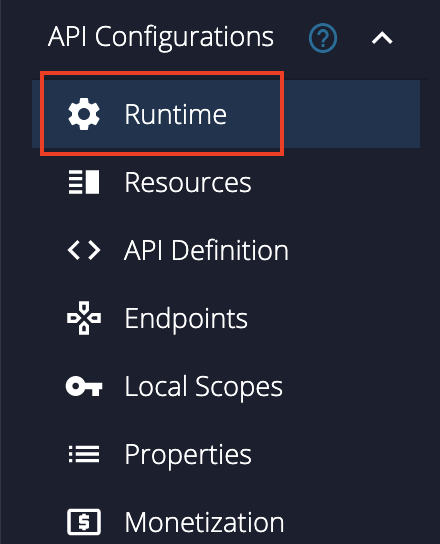The width and height of the screenshot is (440, 544).
Task: Click the Local Scopes key icon
Action: click(x=84, y=386)
